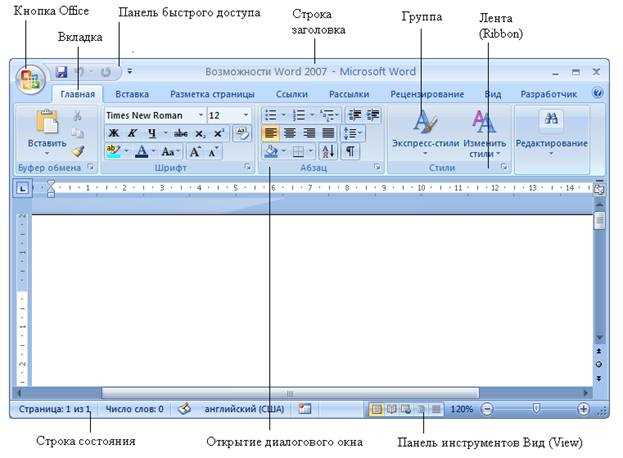Toggle superscript x² formatting
The height and width of the screenshot is (458, 623).
219,133
